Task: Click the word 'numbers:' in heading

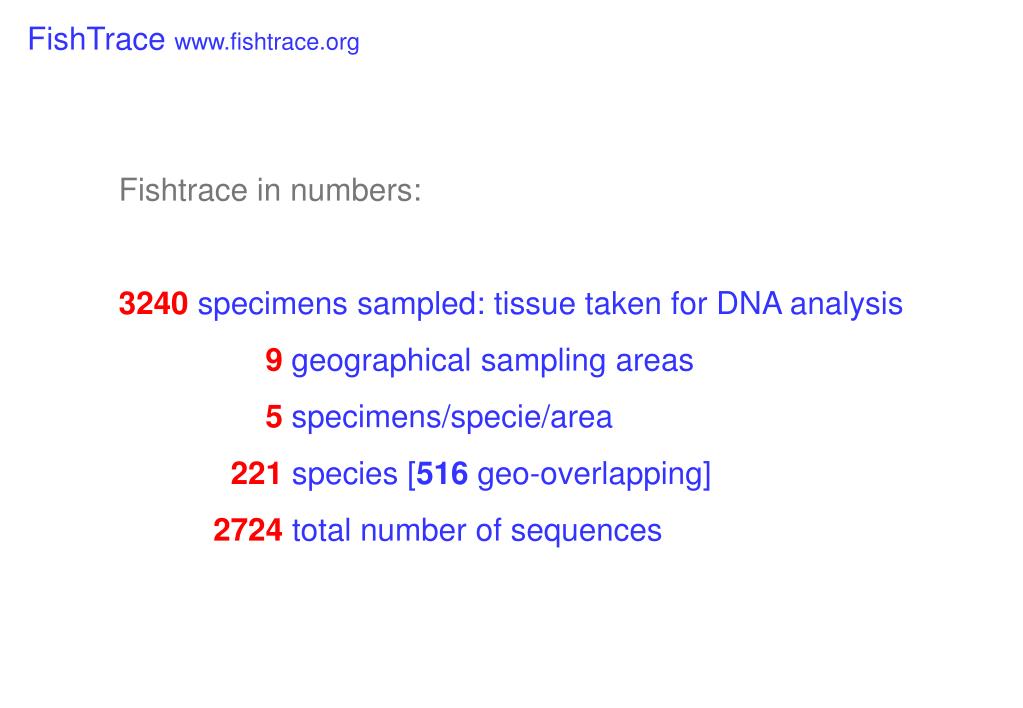Action: (356, 191)
